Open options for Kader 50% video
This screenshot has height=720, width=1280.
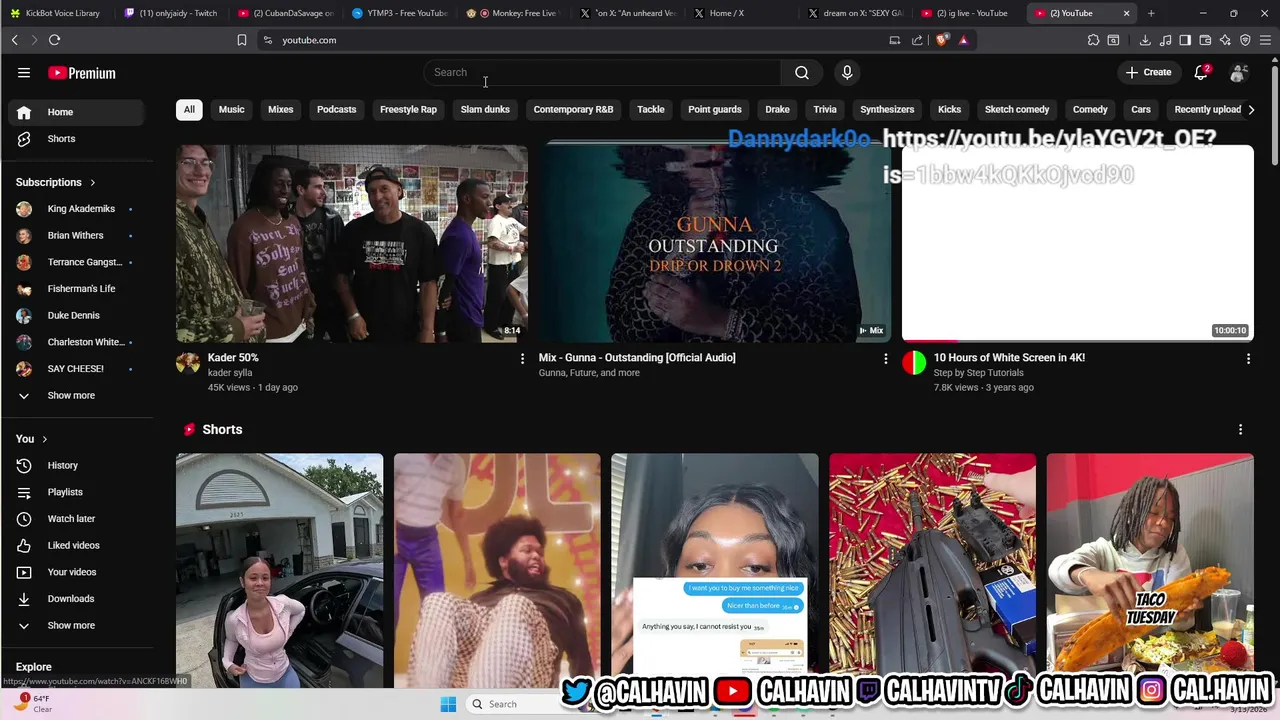522,358
